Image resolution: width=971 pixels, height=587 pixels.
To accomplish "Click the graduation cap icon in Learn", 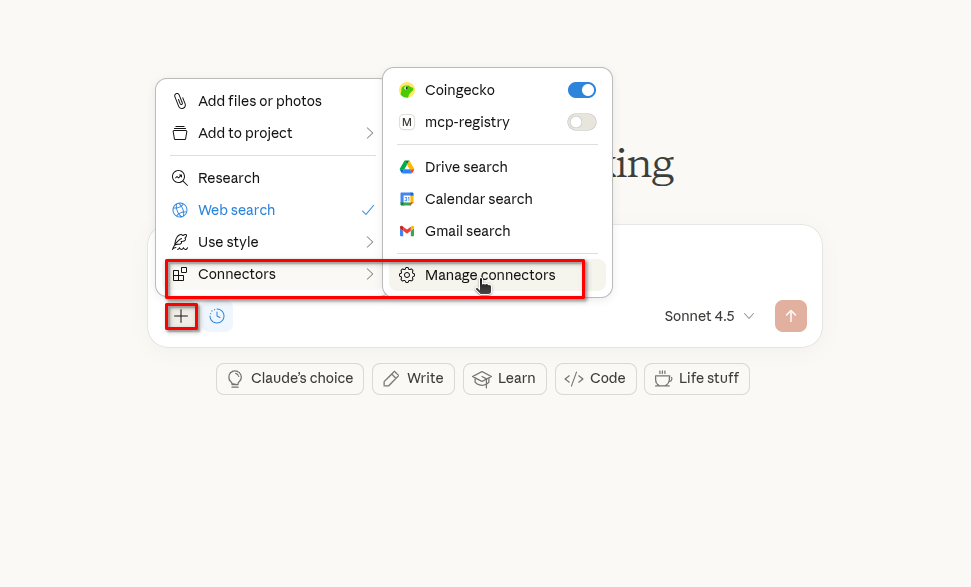I will (482, 379).
